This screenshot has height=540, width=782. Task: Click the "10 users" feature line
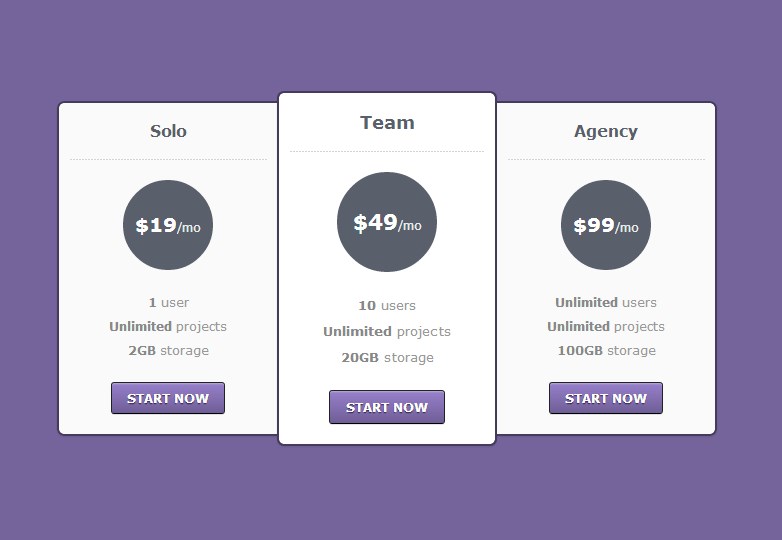[x=387, y=305]
